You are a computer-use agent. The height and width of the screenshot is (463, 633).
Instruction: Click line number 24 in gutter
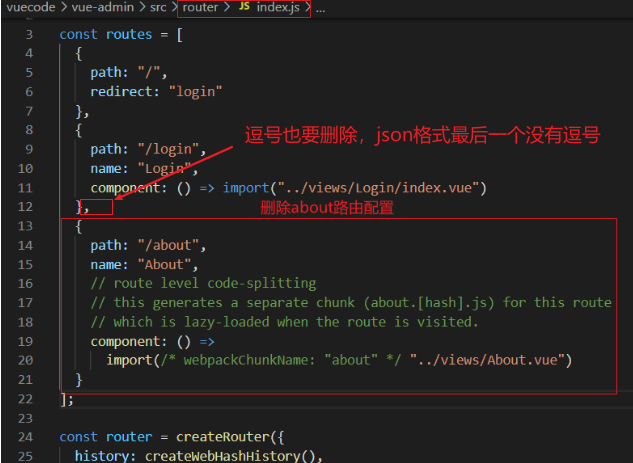[25, 437]
